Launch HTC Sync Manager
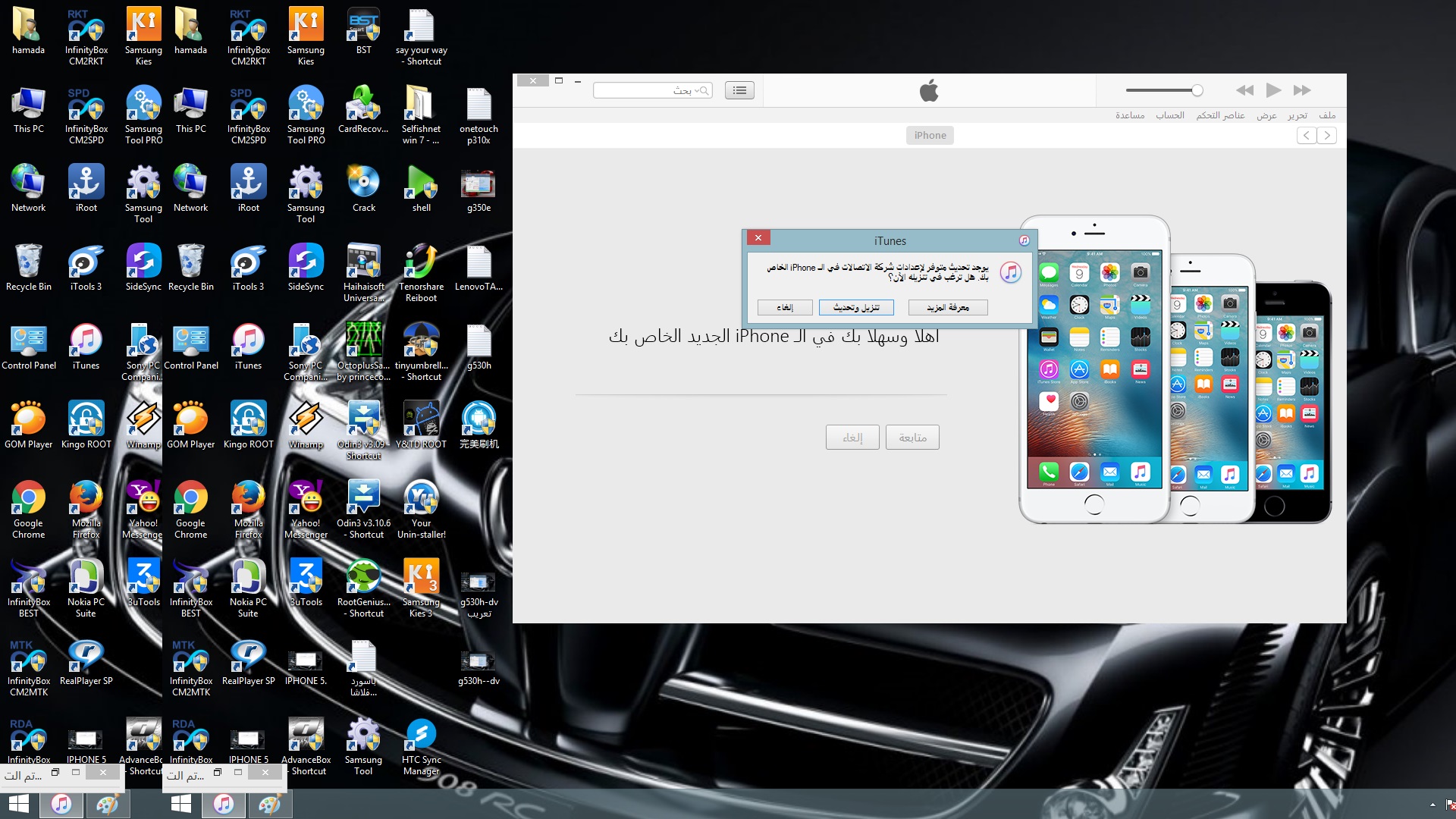 click(422, 745)
